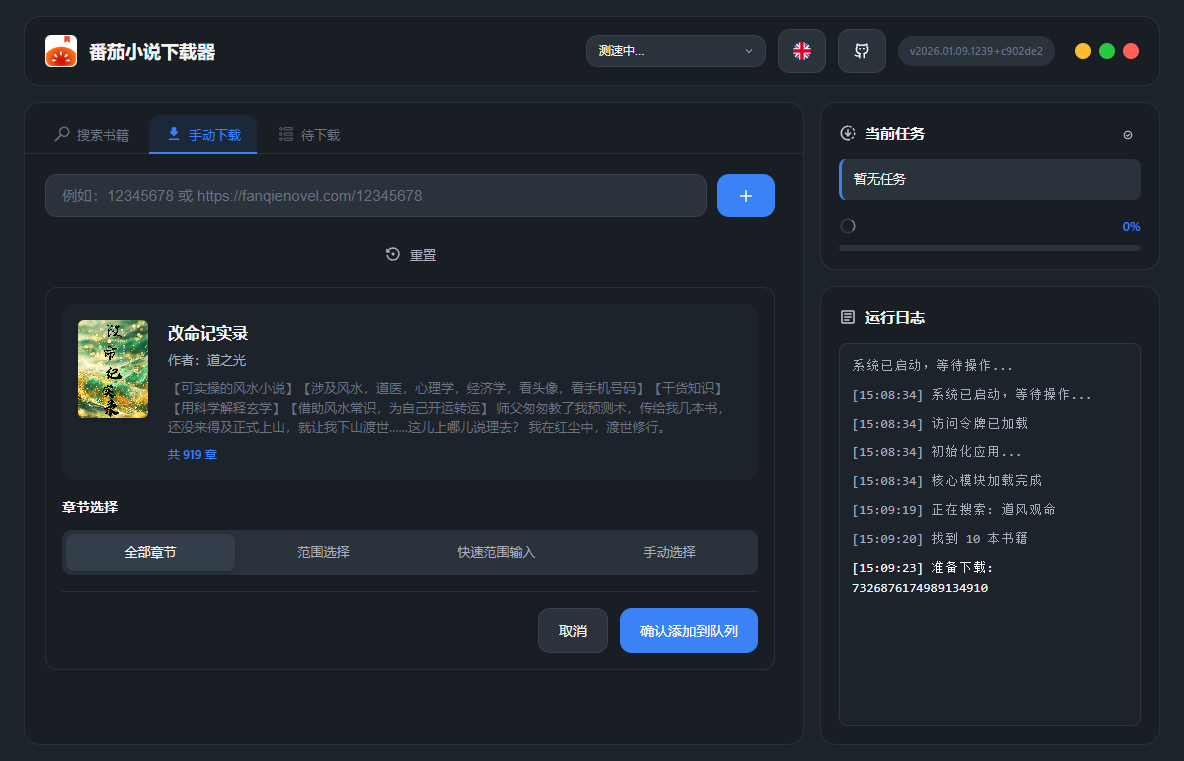The width and height of the screenshot is (1184, 761).
Task: Click 确认添加到队列 button
Action: tap(688, 631)
